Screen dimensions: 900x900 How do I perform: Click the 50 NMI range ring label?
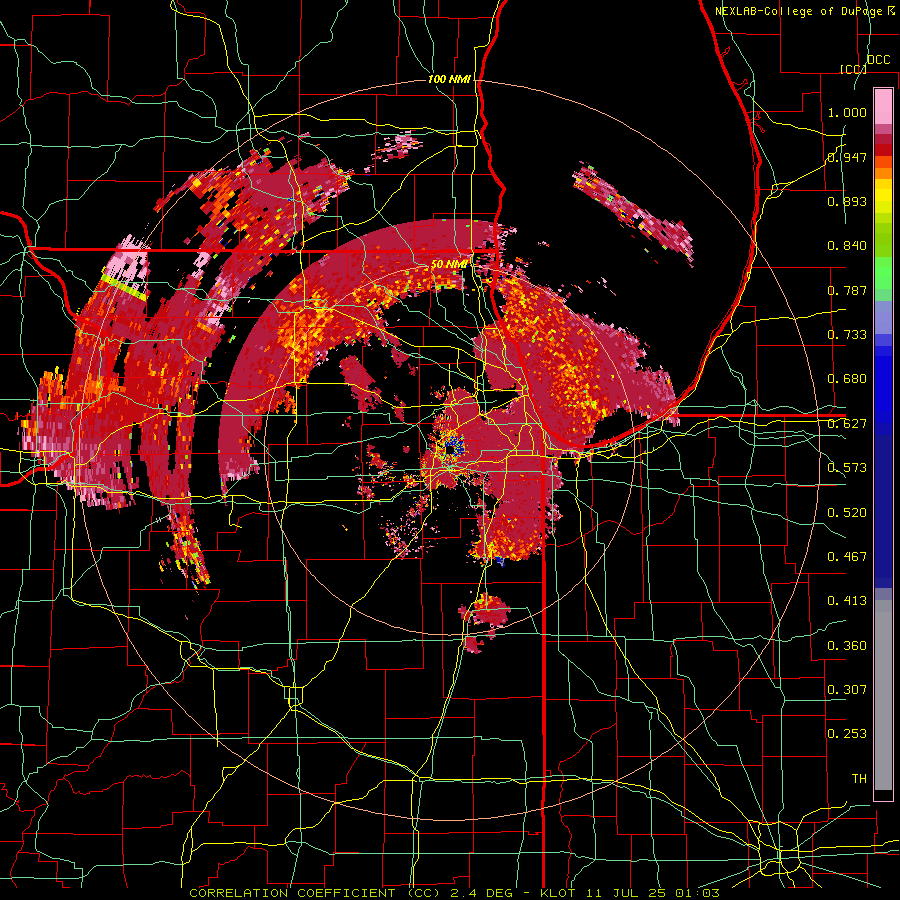(449, 264)
